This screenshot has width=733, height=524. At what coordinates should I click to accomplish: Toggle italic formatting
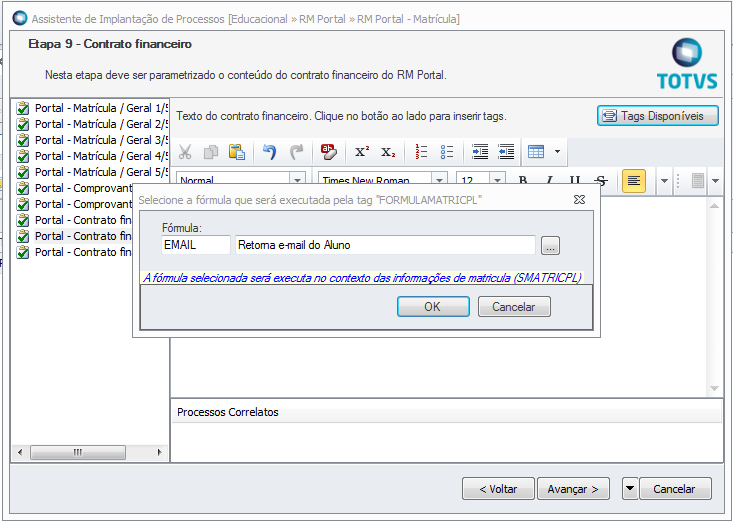tap(549, 180)
